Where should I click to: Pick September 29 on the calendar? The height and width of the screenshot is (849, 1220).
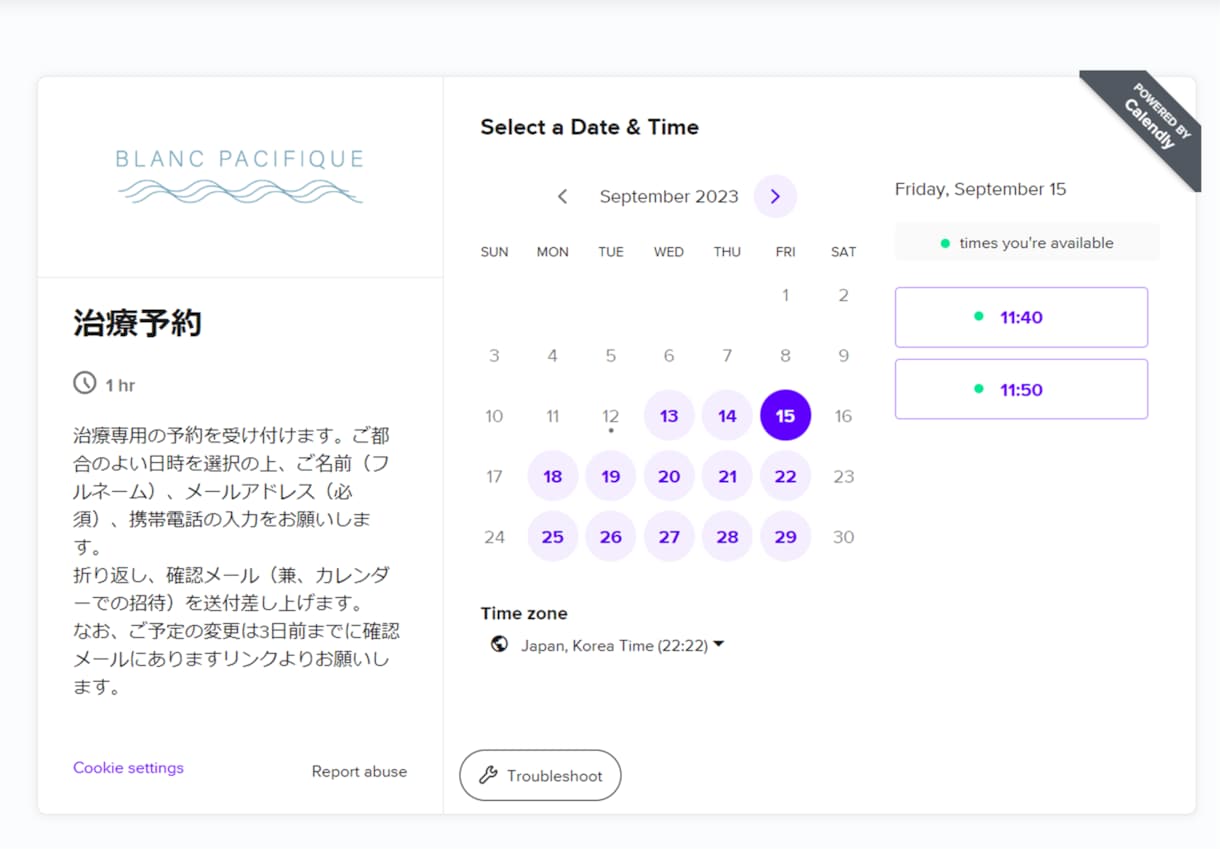click(786, 537)
